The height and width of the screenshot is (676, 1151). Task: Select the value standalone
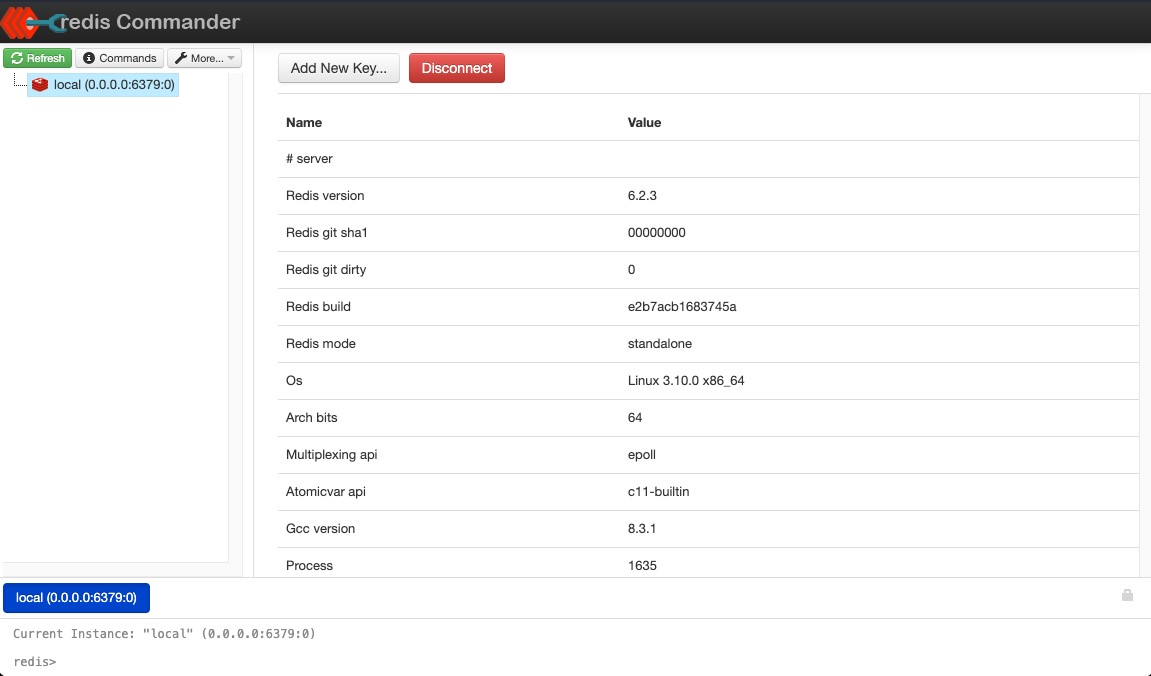[x=660, y=344]
